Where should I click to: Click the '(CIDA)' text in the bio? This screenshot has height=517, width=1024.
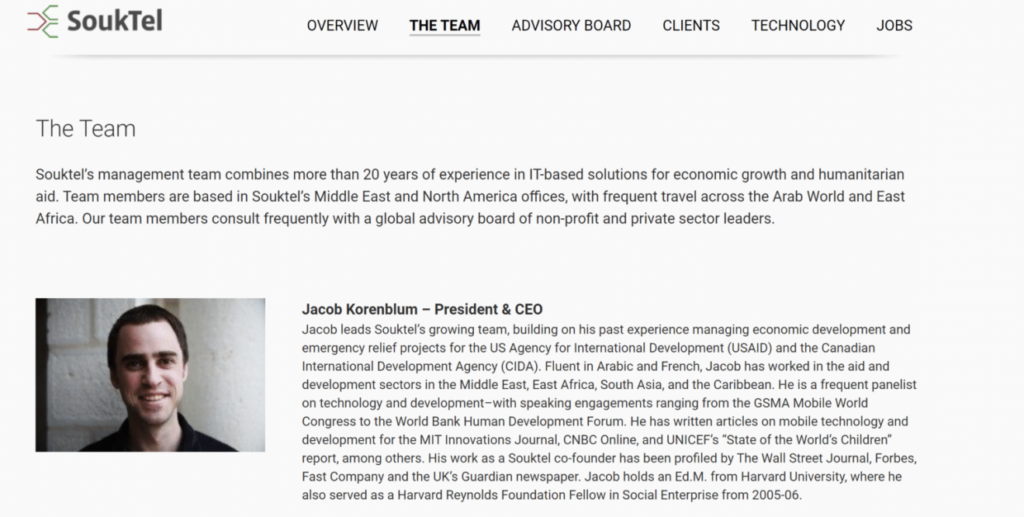520,366
